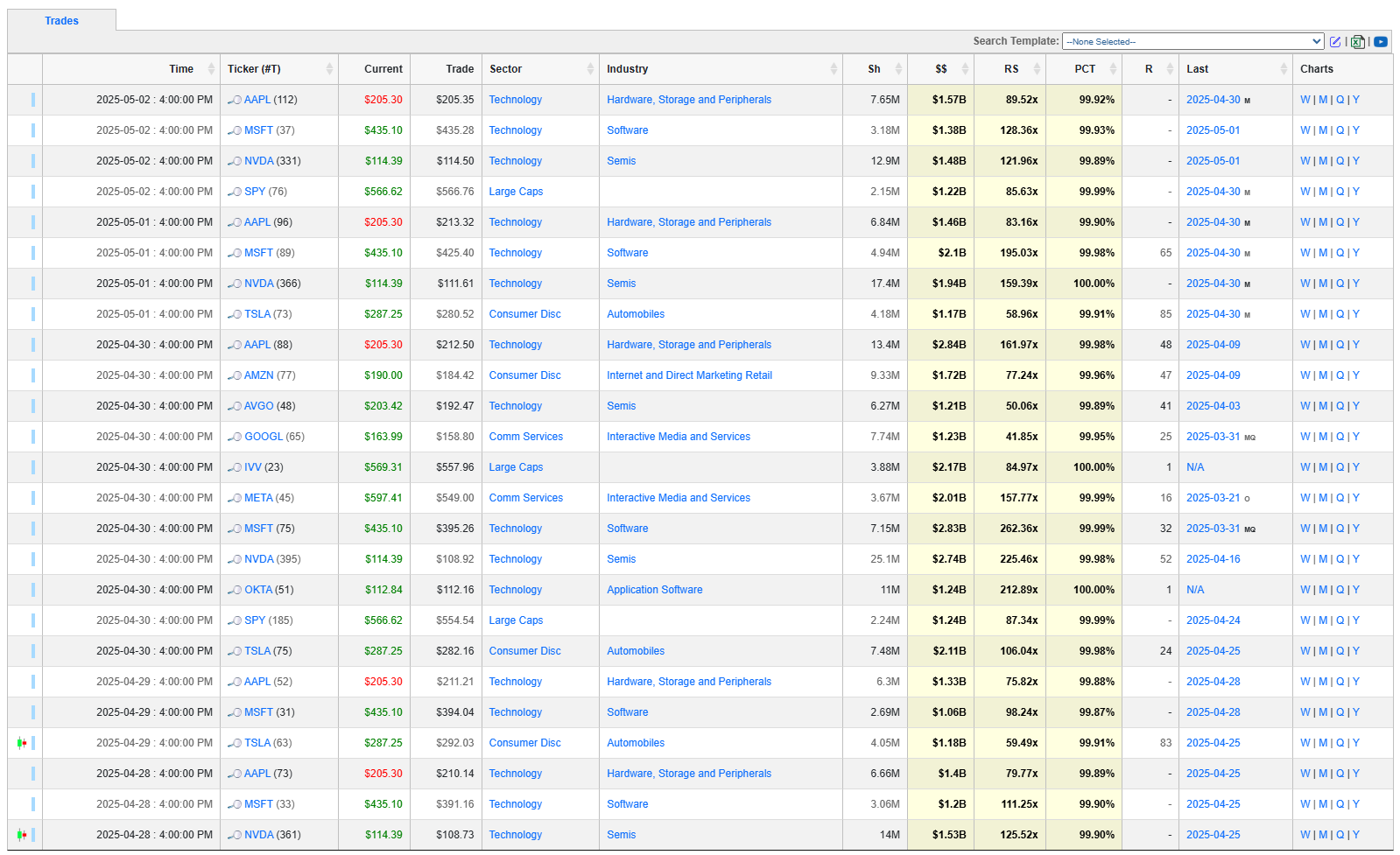
Task: Click magnifier icon beside MSFT (33)
Action: (235, 804)
